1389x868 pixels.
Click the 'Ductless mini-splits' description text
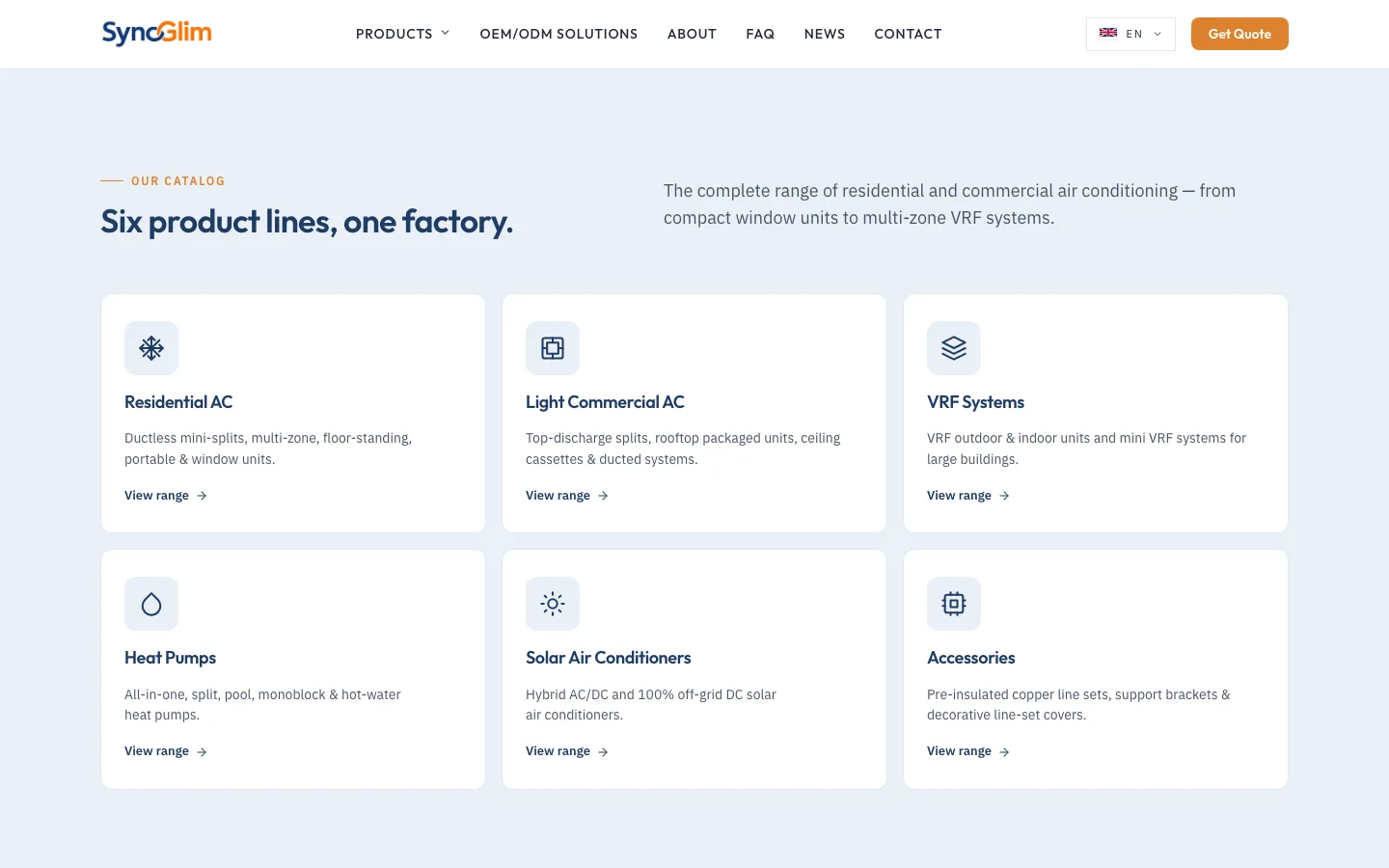tap(268, 448)
